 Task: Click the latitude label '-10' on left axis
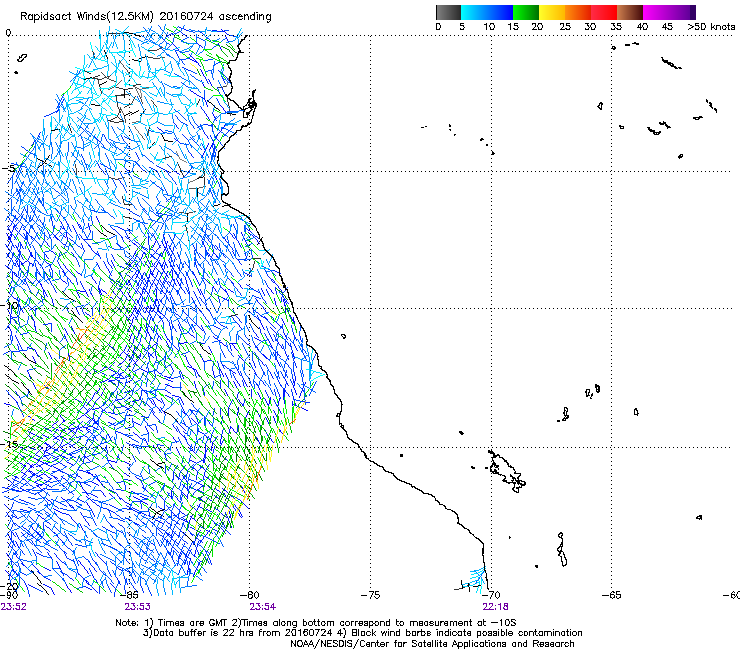(9, 305)
